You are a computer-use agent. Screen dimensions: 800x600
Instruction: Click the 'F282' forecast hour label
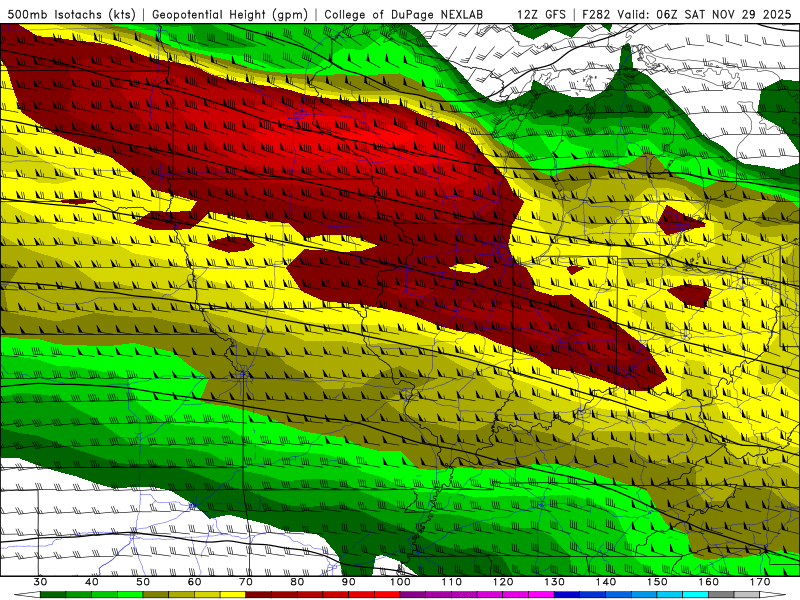click(x=596, y=14)
